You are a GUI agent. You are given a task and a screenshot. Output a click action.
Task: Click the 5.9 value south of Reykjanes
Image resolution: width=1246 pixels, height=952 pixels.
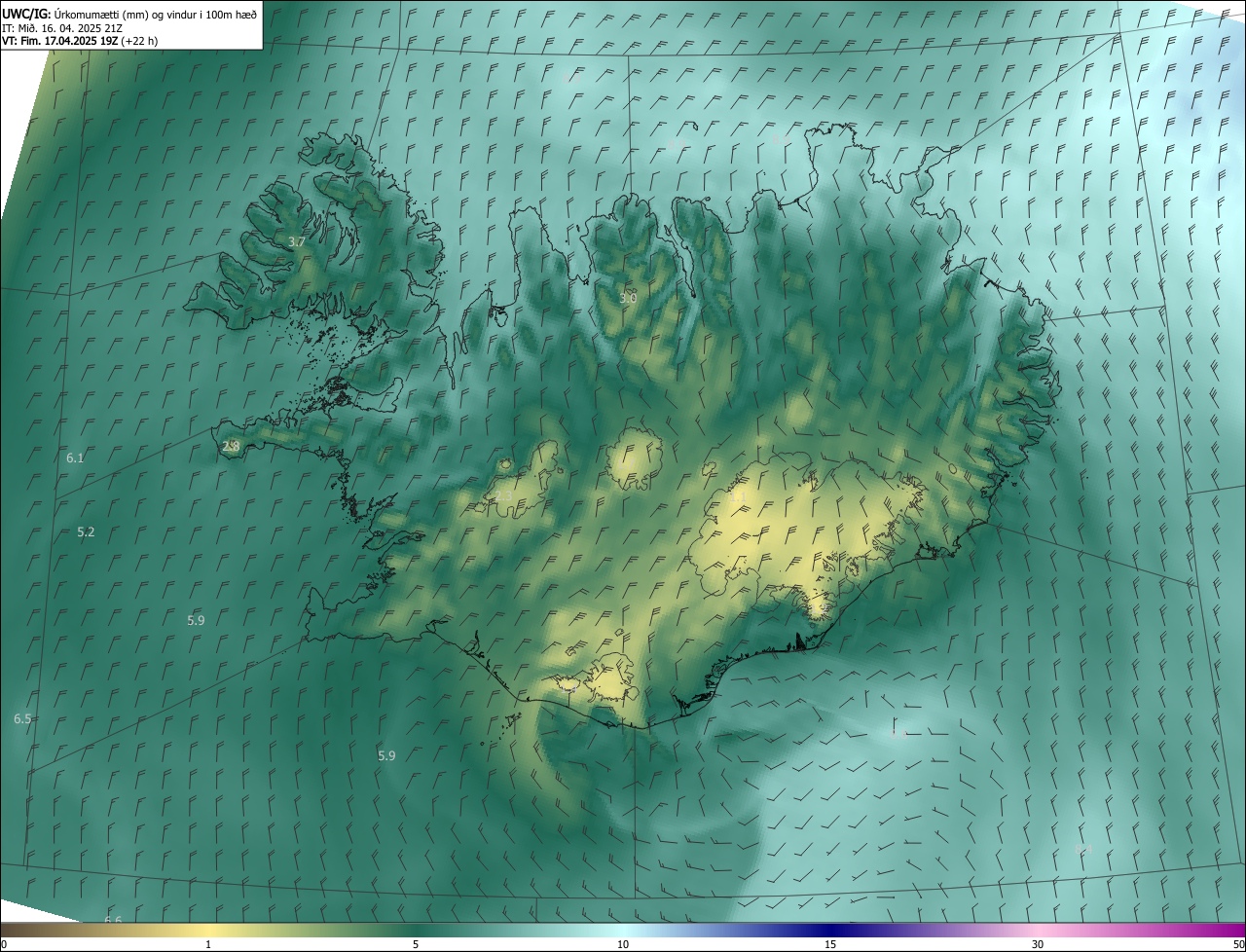pos(386,755)
